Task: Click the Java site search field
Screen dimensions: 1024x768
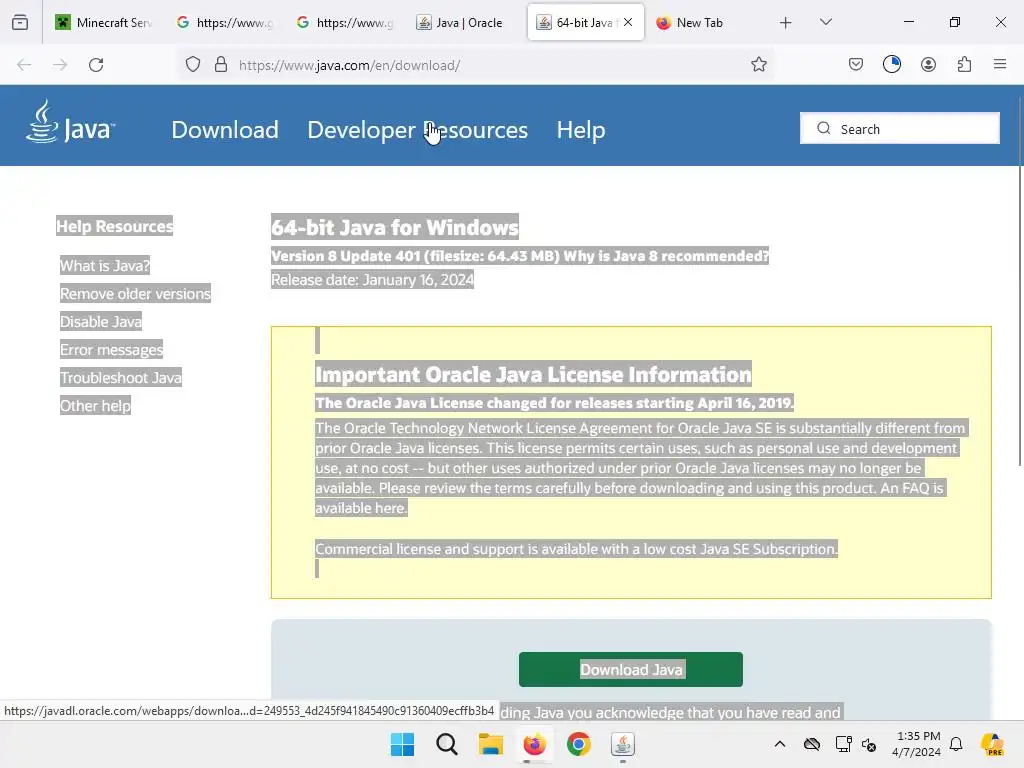Action: [x=899, y=128]
